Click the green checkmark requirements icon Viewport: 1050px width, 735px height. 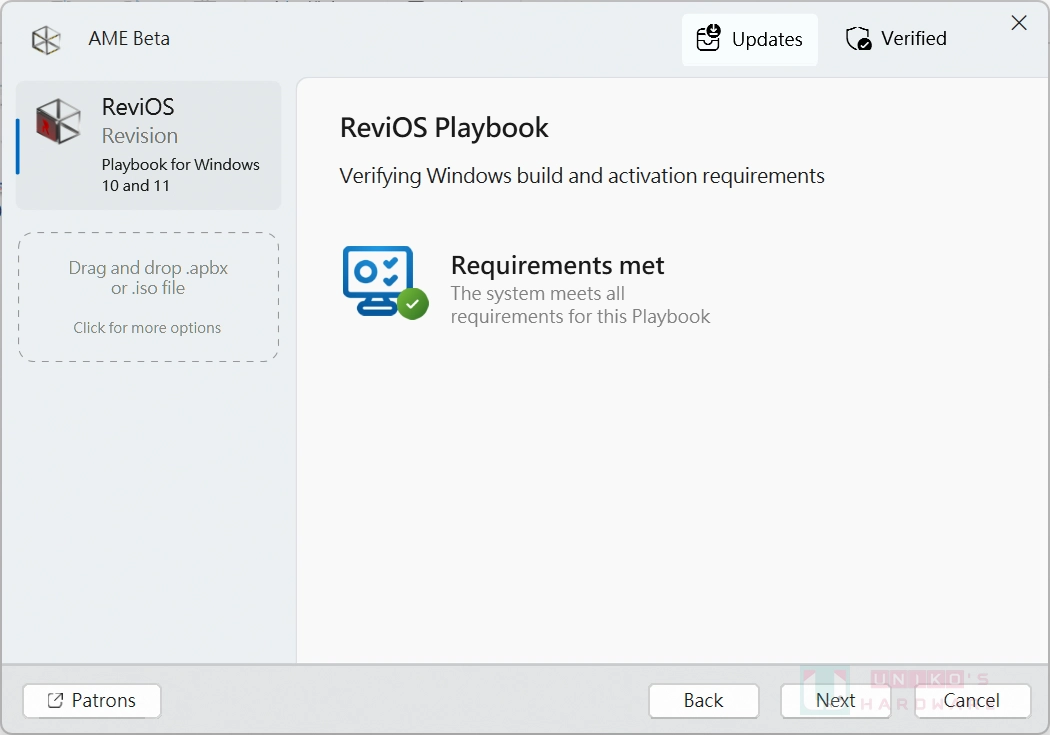(413, 304)
